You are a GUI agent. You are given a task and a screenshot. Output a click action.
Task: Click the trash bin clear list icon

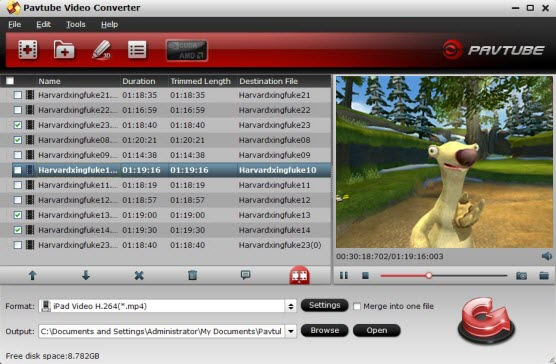(193, 275)
